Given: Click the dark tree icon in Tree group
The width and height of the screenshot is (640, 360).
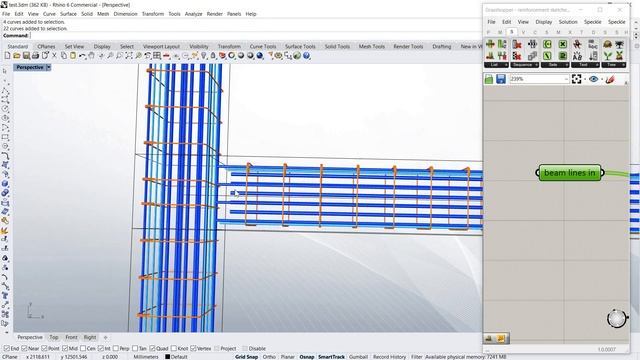Looking at the screenshot, I should pyautogui.click(x=620, y=44).
